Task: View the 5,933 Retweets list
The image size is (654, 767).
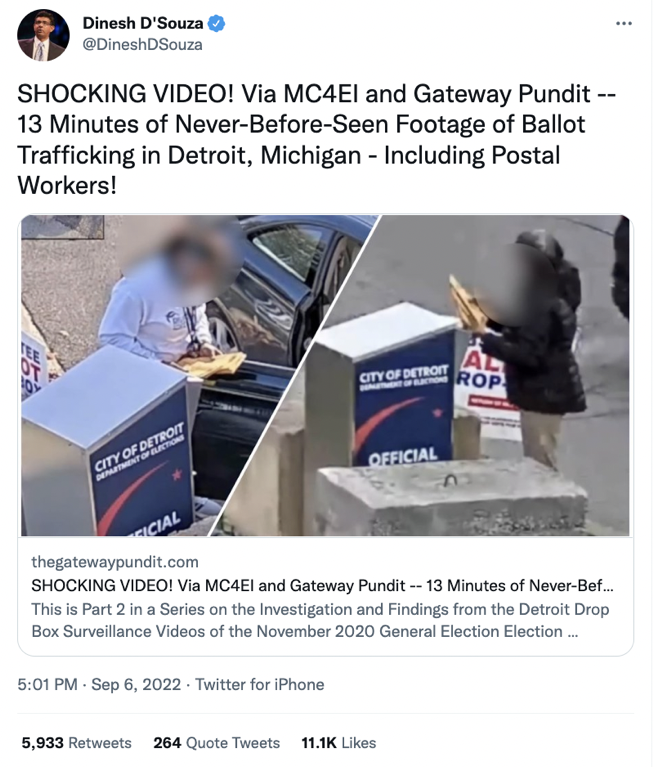Action: coord(77,743)
